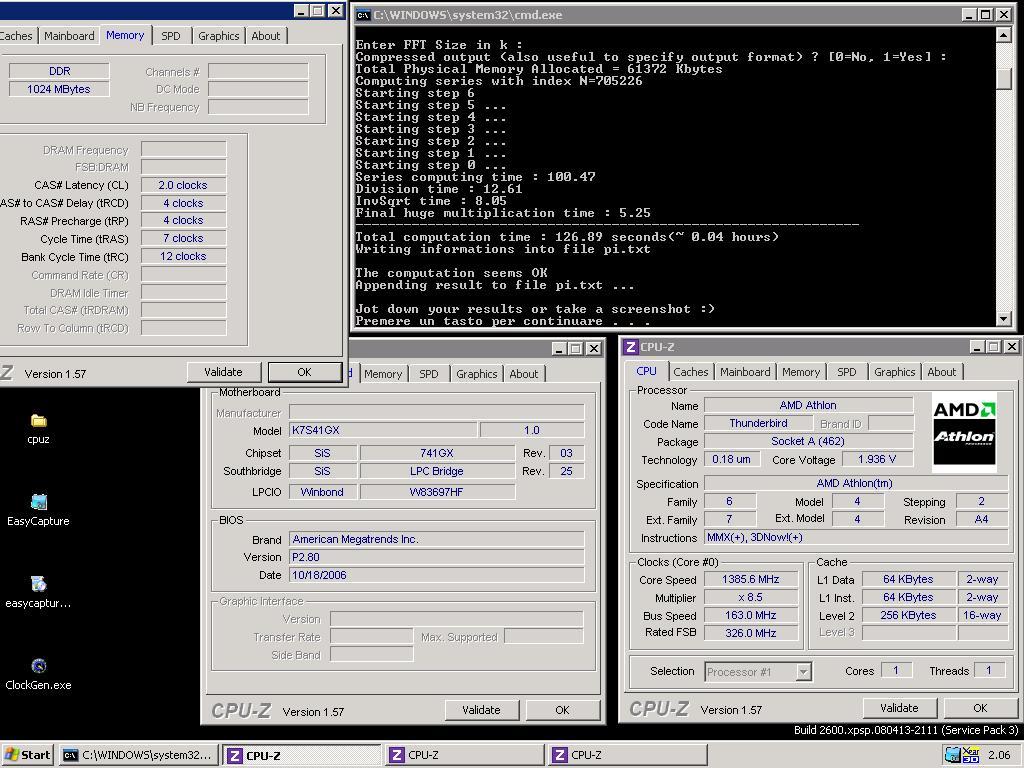
Task: Activate the middle CPU-Z taskbar button
Action: pos(464,755)
